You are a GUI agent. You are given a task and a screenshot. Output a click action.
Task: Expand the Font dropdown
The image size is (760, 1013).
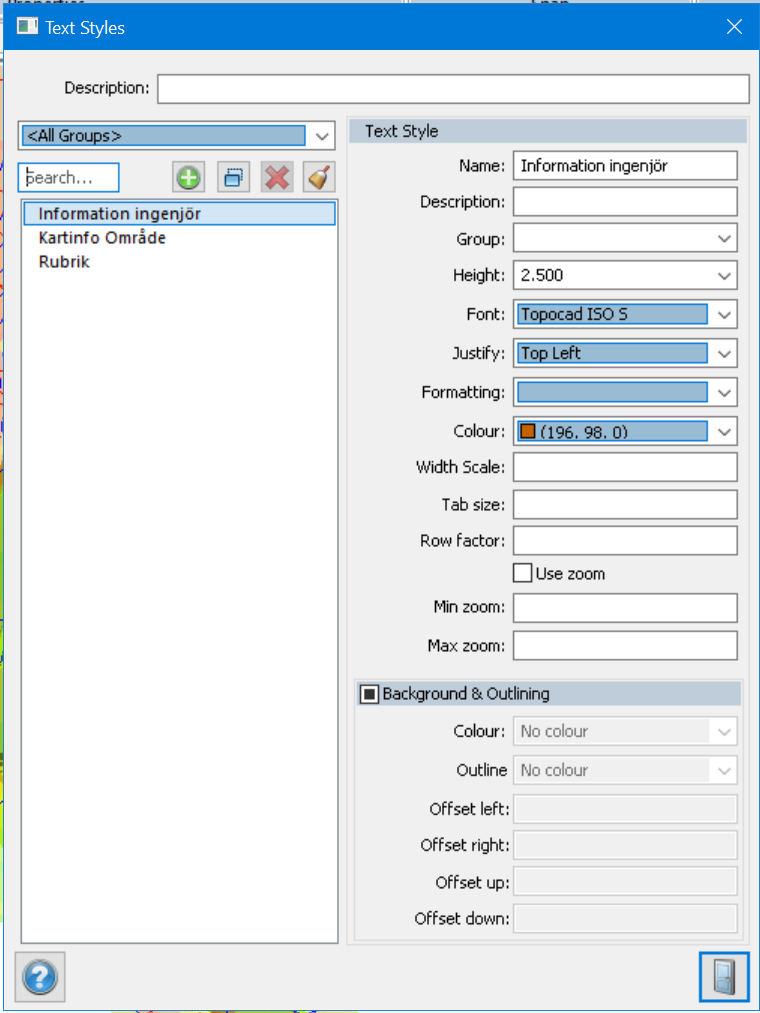[x=724, y=315]
